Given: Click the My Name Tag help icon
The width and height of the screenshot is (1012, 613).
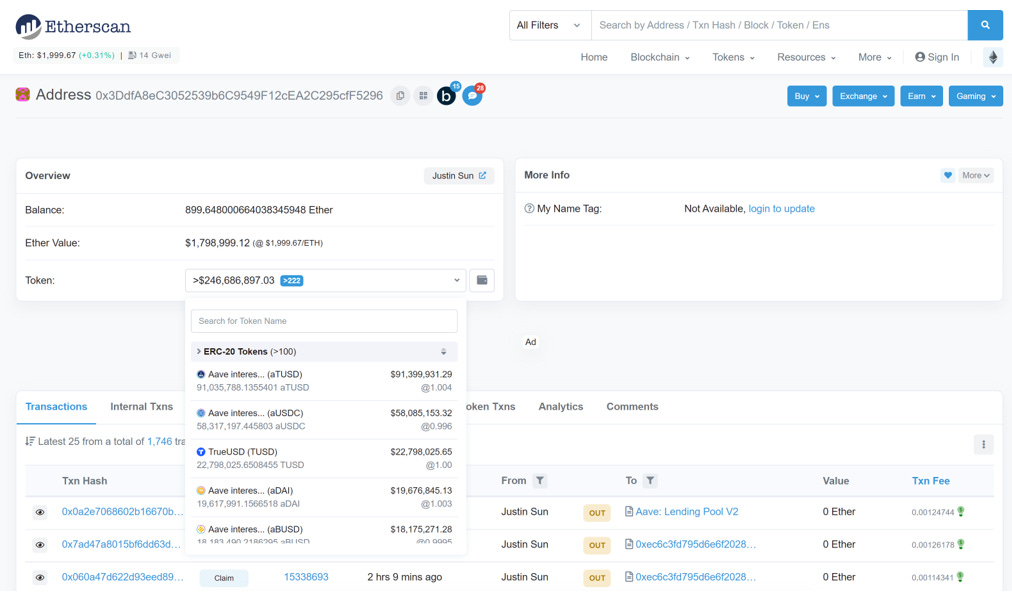Looking at the screenshot, I should coord(529,208).
